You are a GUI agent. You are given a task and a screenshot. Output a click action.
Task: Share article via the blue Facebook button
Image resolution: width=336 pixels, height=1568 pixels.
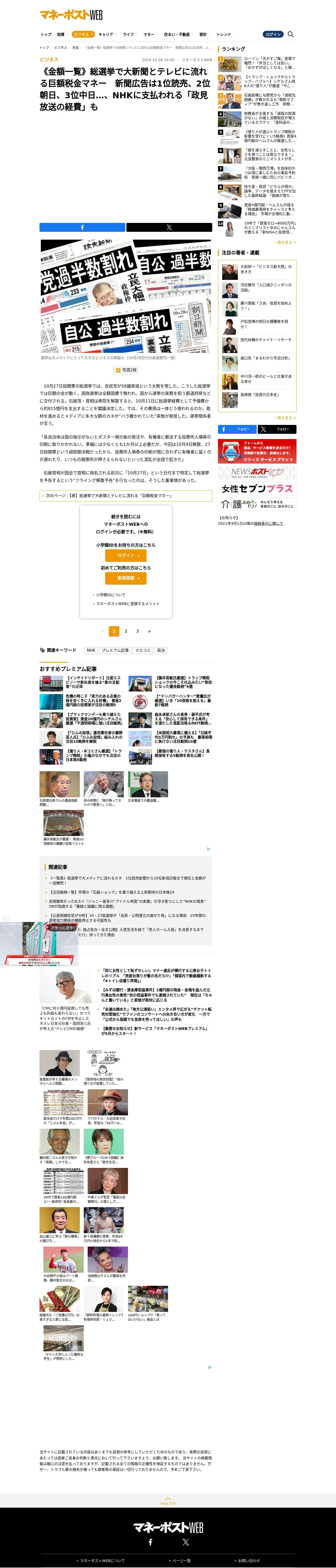point(82,227)
